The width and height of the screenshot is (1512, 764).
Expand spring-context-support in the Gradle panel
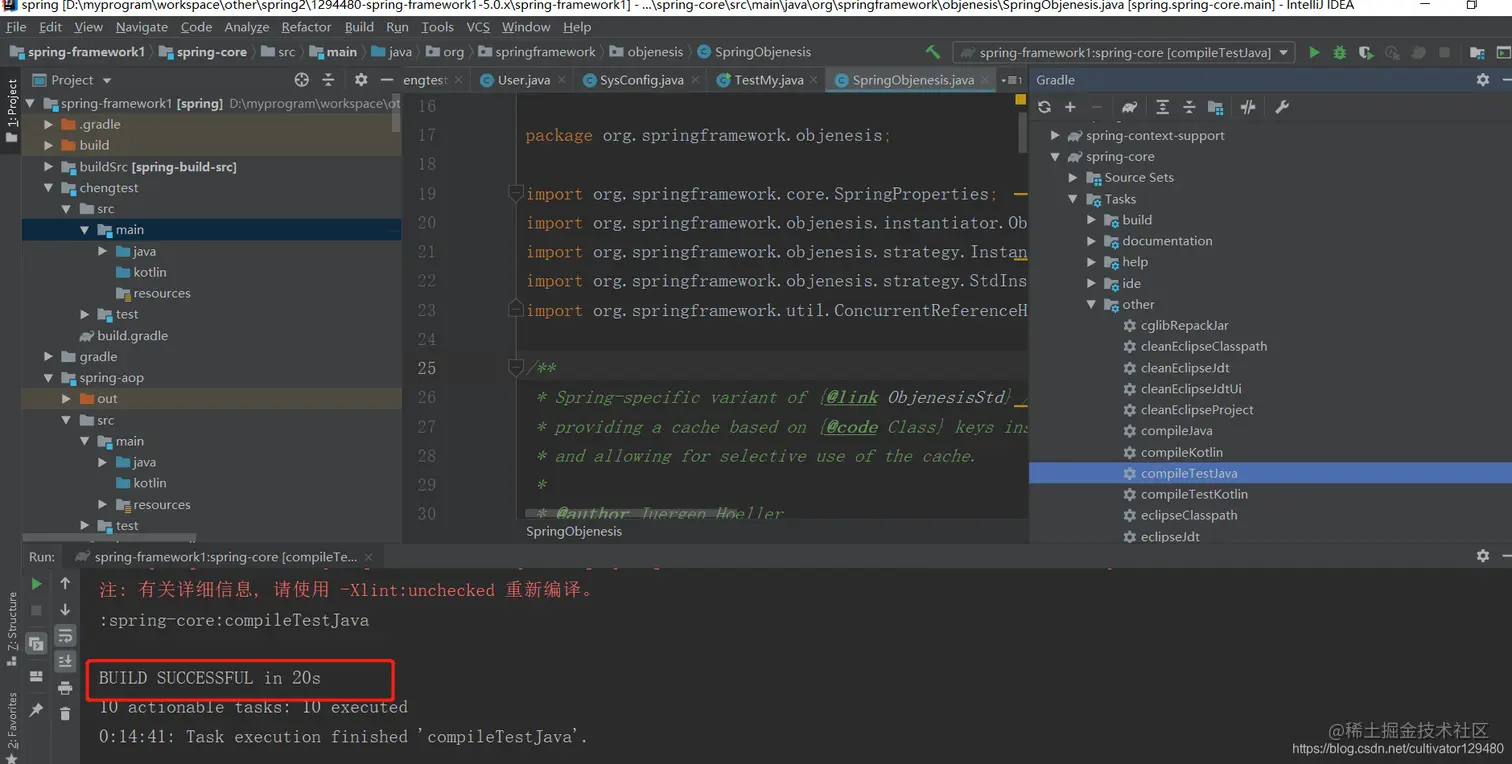tap(1054, 135)
